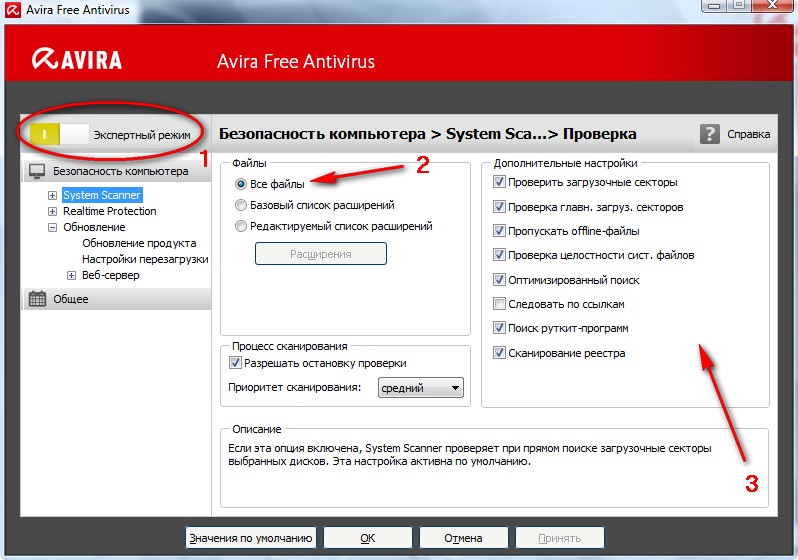Select Редактируемый список расширений option
Image resolution: width=798 pixels, height=560 pixels.
tap(241, 226)
